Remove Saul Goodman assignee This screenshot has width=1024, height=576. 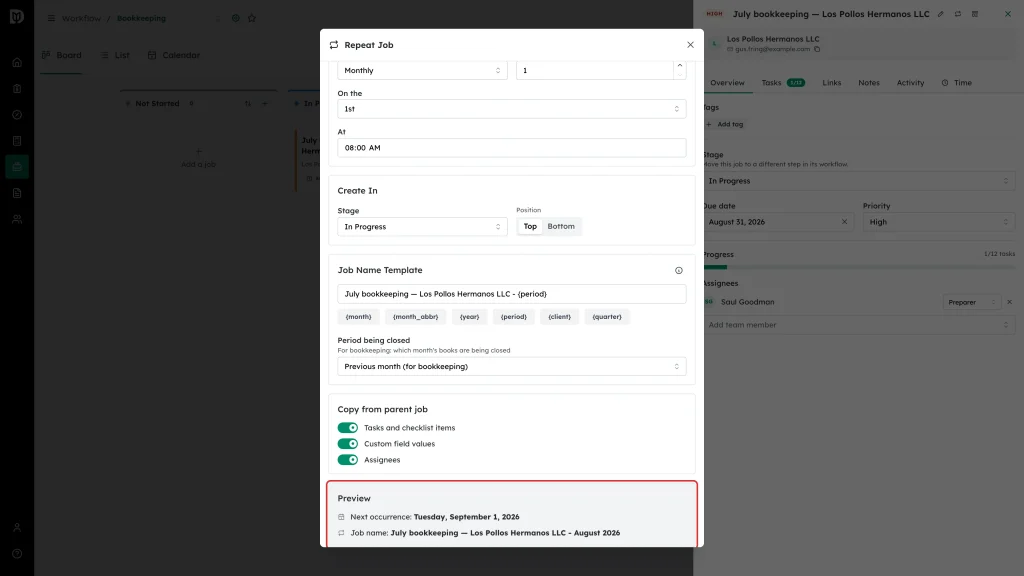point(1009,302)
